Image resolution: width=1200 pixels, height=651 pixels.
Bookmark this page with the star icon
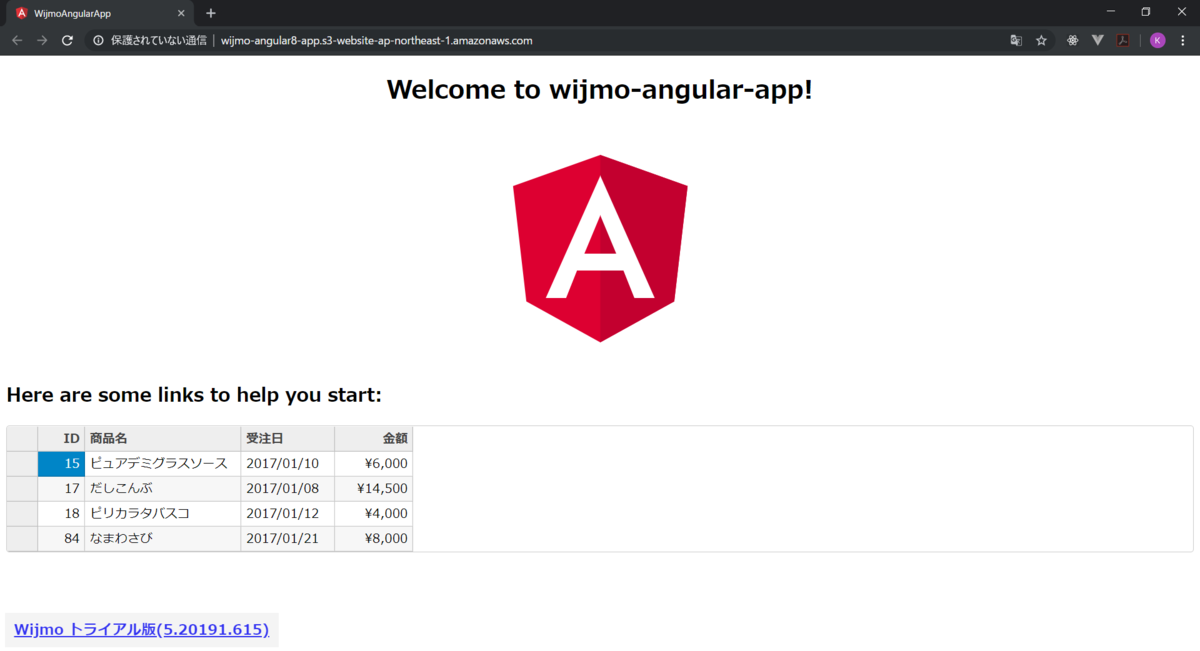click(1041, 41)
